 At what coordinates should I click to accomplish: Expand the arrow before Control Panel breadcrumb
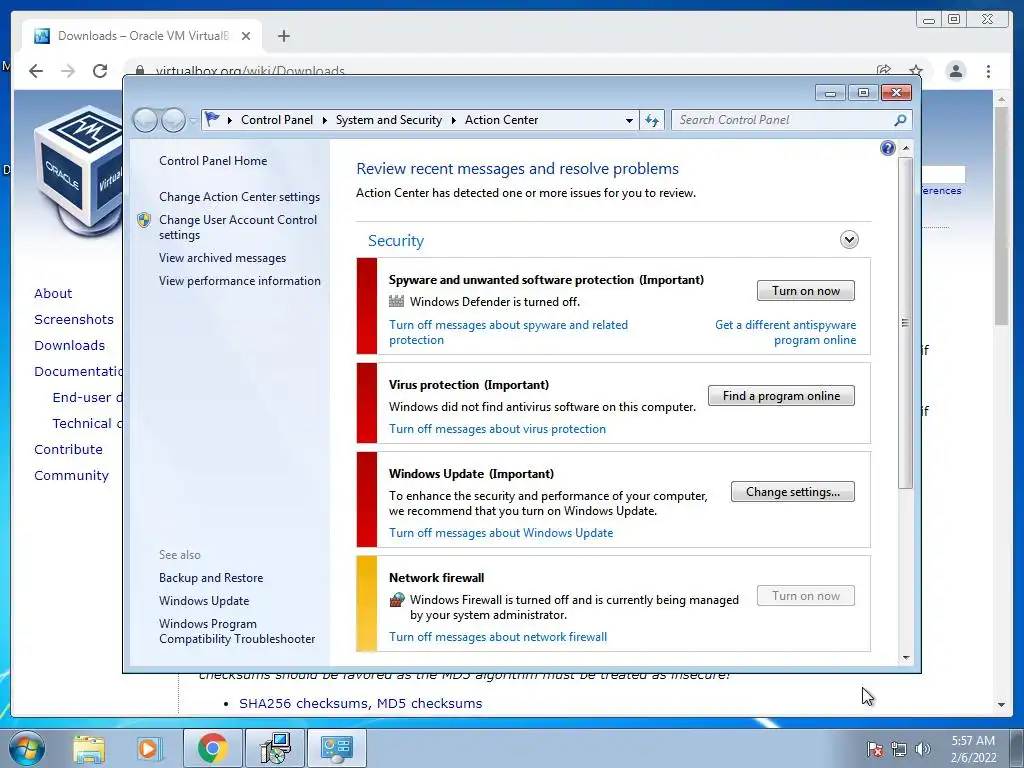tap(229, 120)
